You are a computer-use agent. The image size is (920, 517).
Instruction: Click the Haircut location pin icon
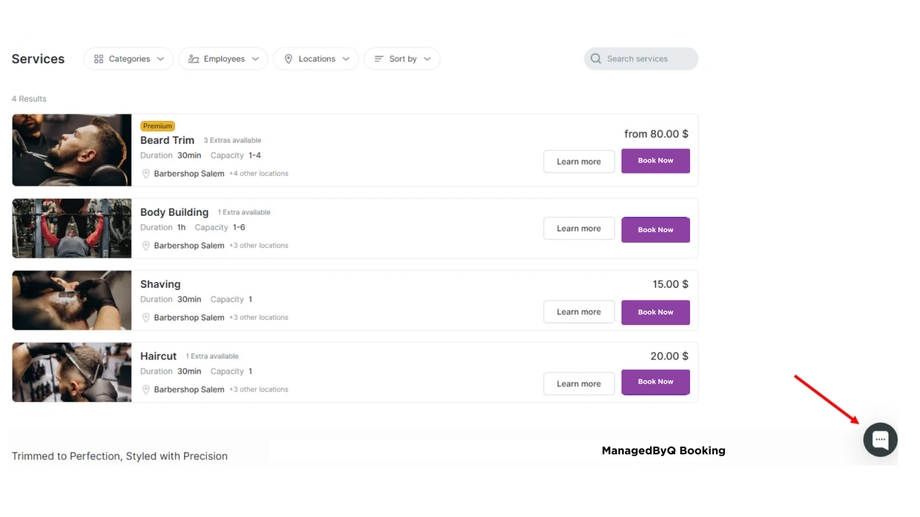point(146,390)
